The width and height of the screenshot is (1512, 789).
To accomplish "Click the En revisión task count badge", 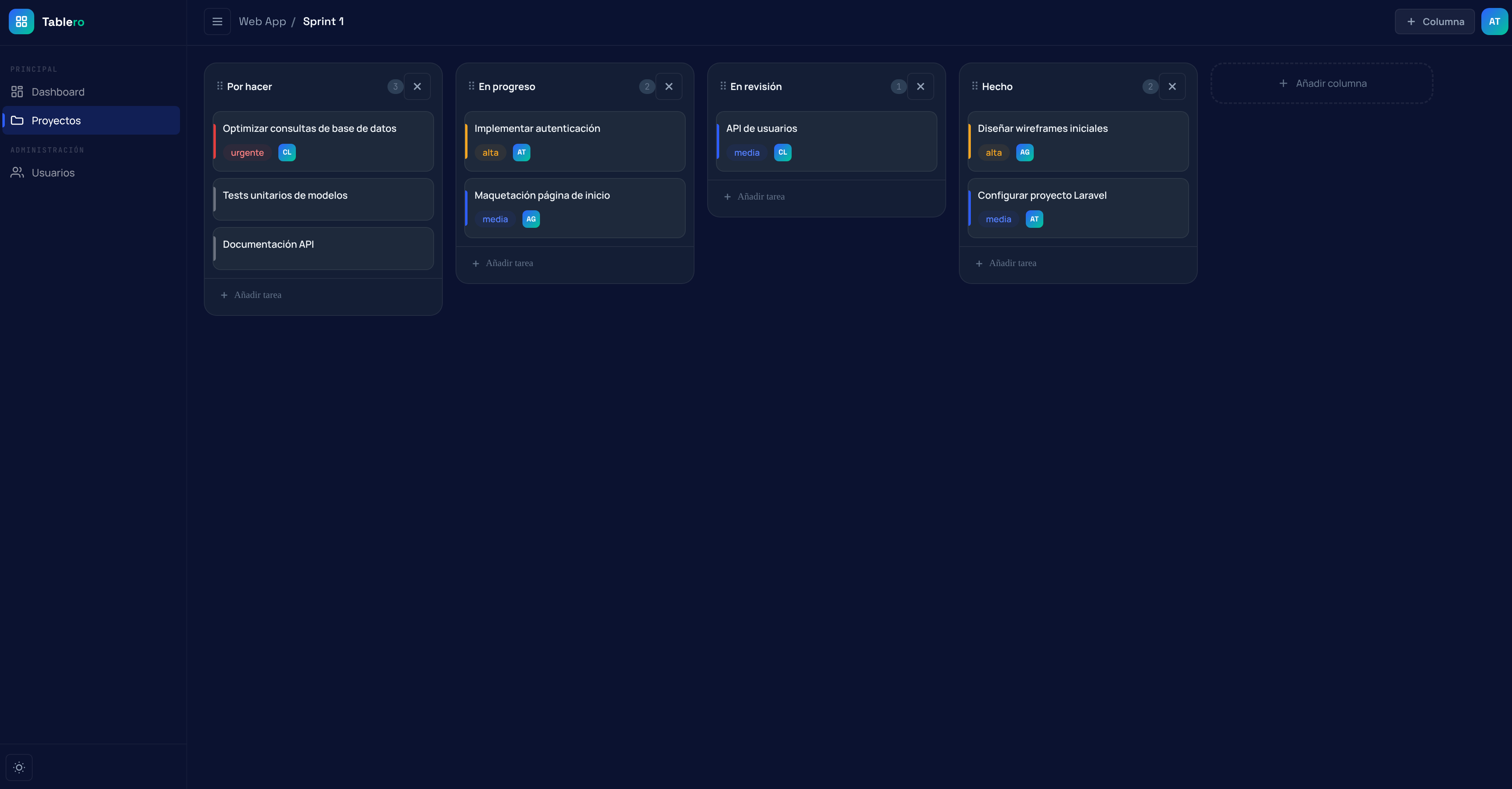I will click(x=899, y=87).
